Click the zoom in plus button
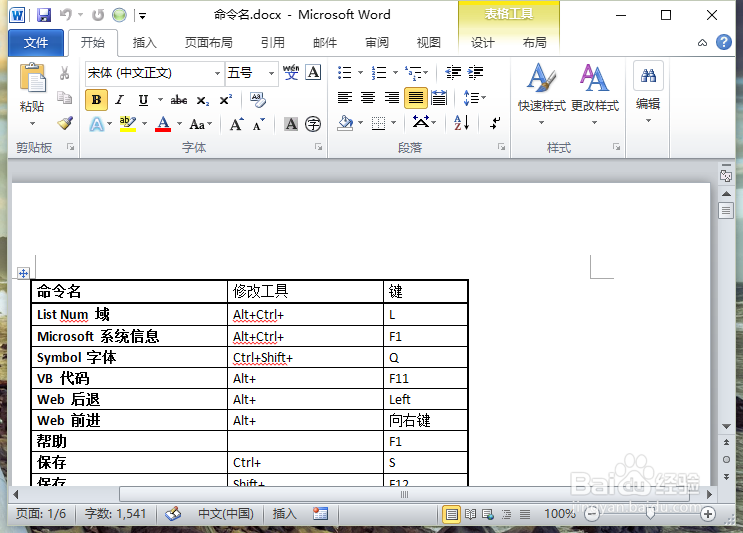 tap(708, 514)
